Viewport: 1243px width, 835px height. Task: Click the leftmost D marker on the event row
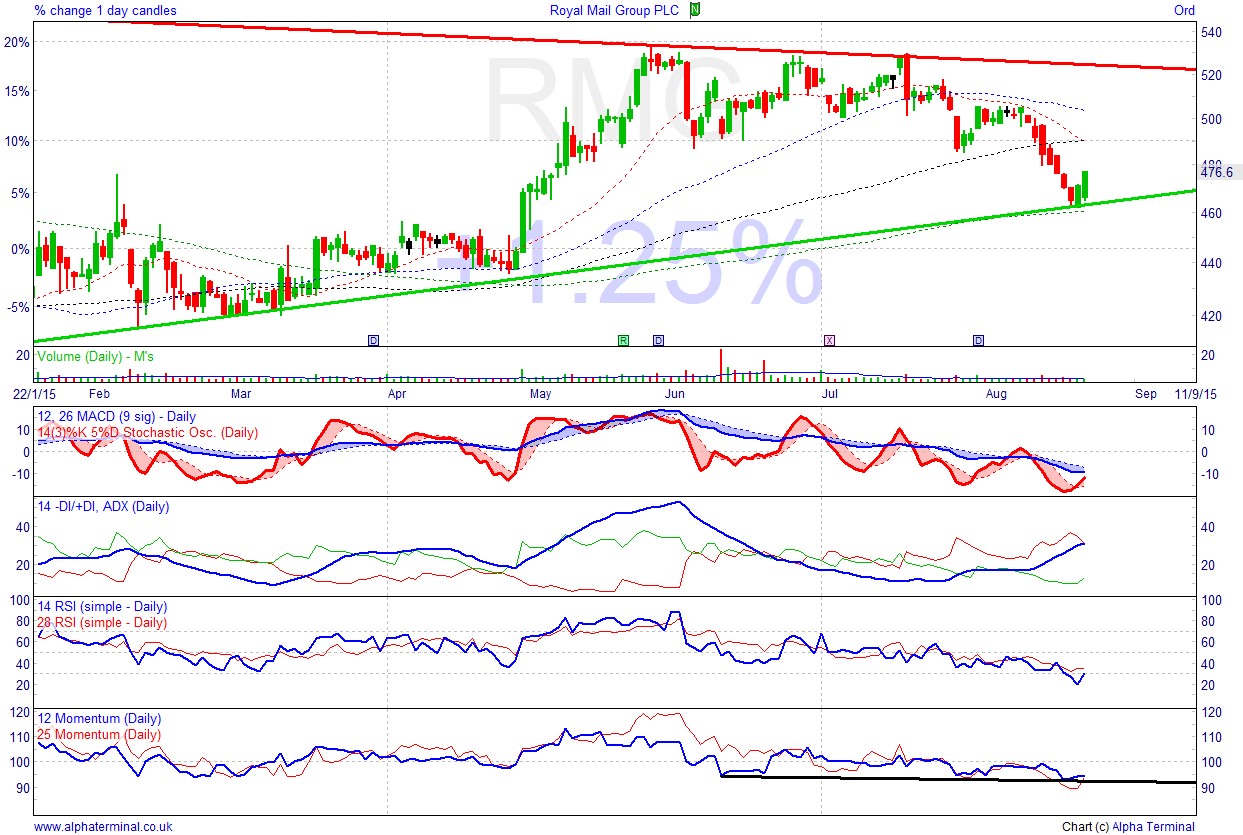[x=372, y=340]
